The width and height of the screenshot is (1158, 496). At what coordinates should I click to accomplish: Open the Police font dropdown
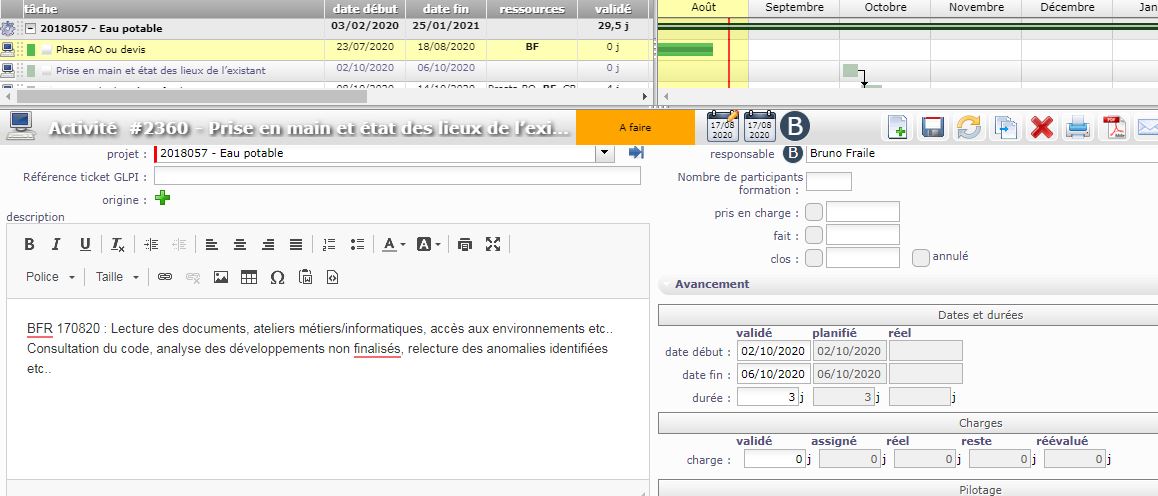pyautogui.click(x=50, y=277)
